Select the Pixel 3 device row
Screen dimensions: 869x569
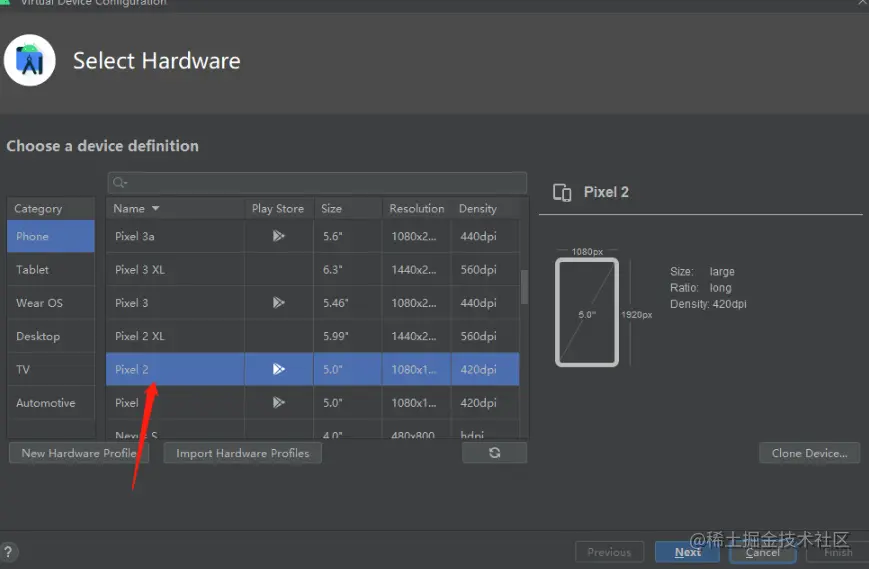pyautogui.click(x=313, y=303)
